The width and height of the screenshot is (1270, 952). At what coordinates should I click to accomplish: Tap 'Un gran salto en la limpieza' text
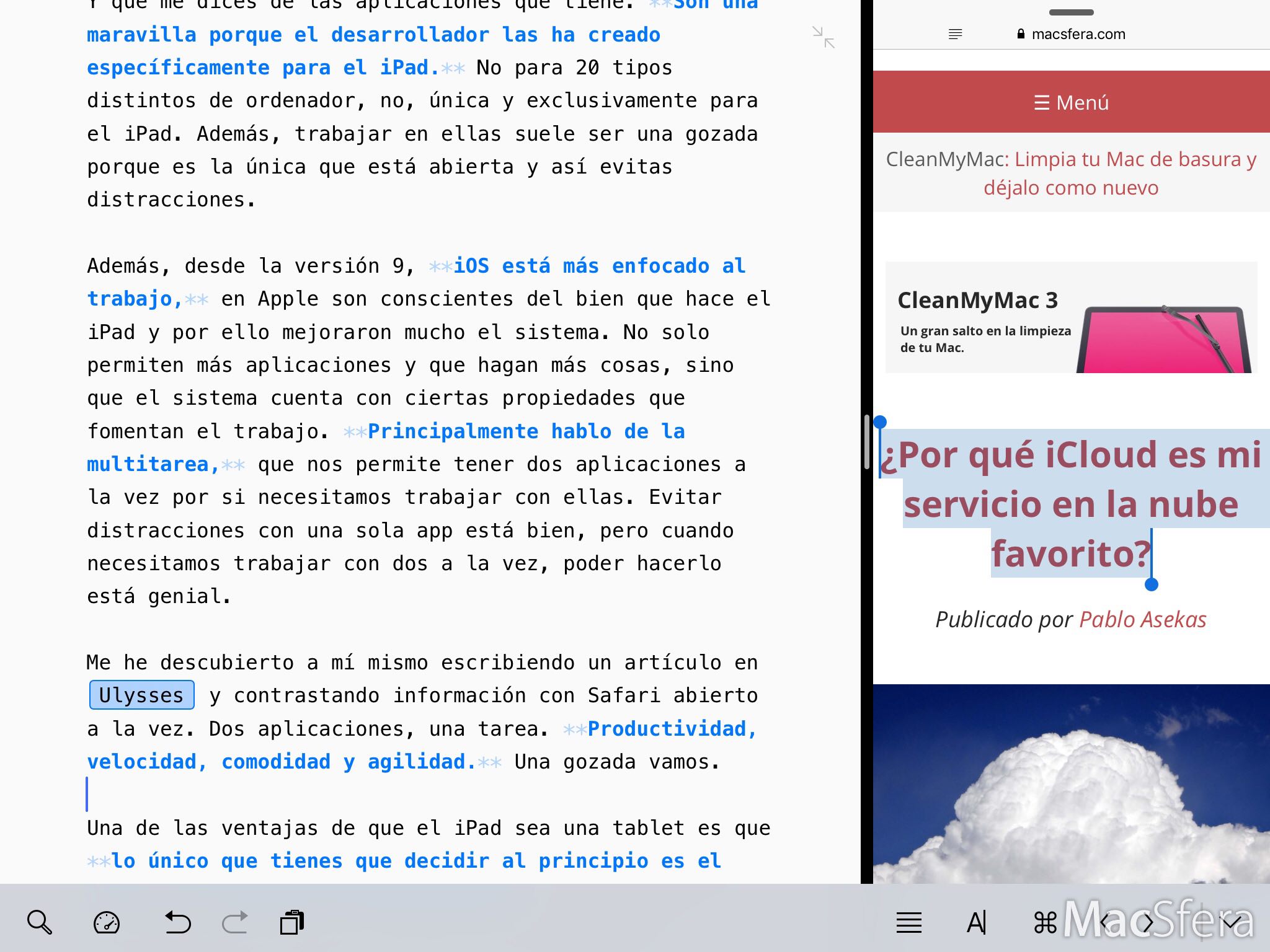point(985,331)
